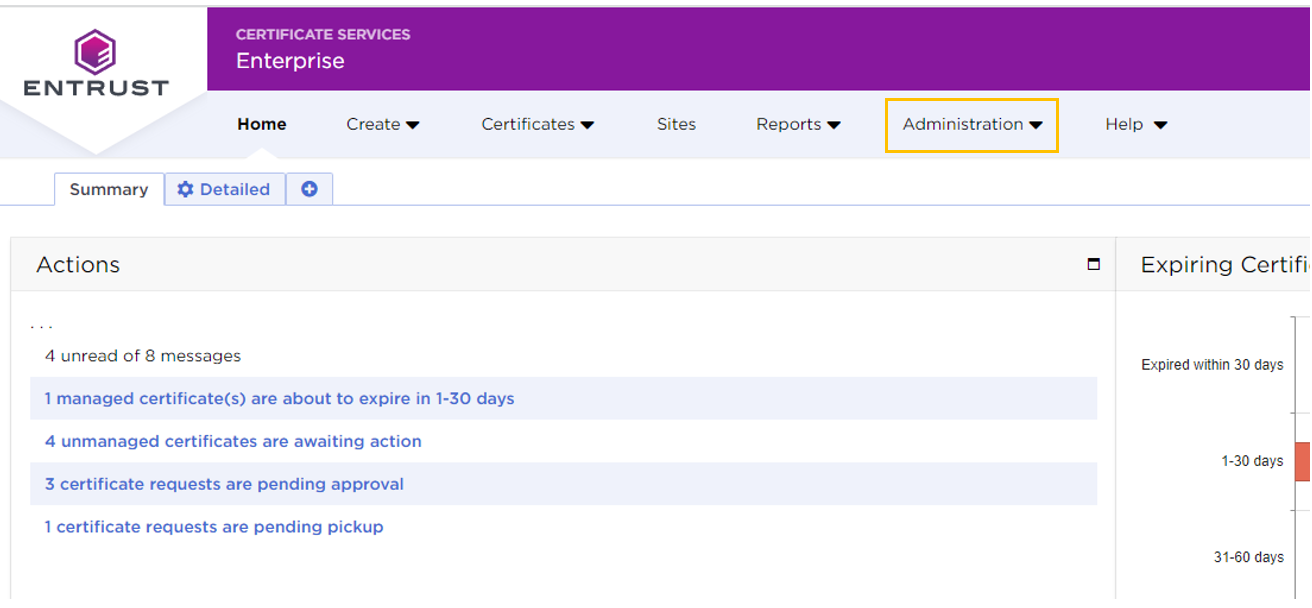
Task: Open certificate requests pending pickup link
Action: [214, 527]
